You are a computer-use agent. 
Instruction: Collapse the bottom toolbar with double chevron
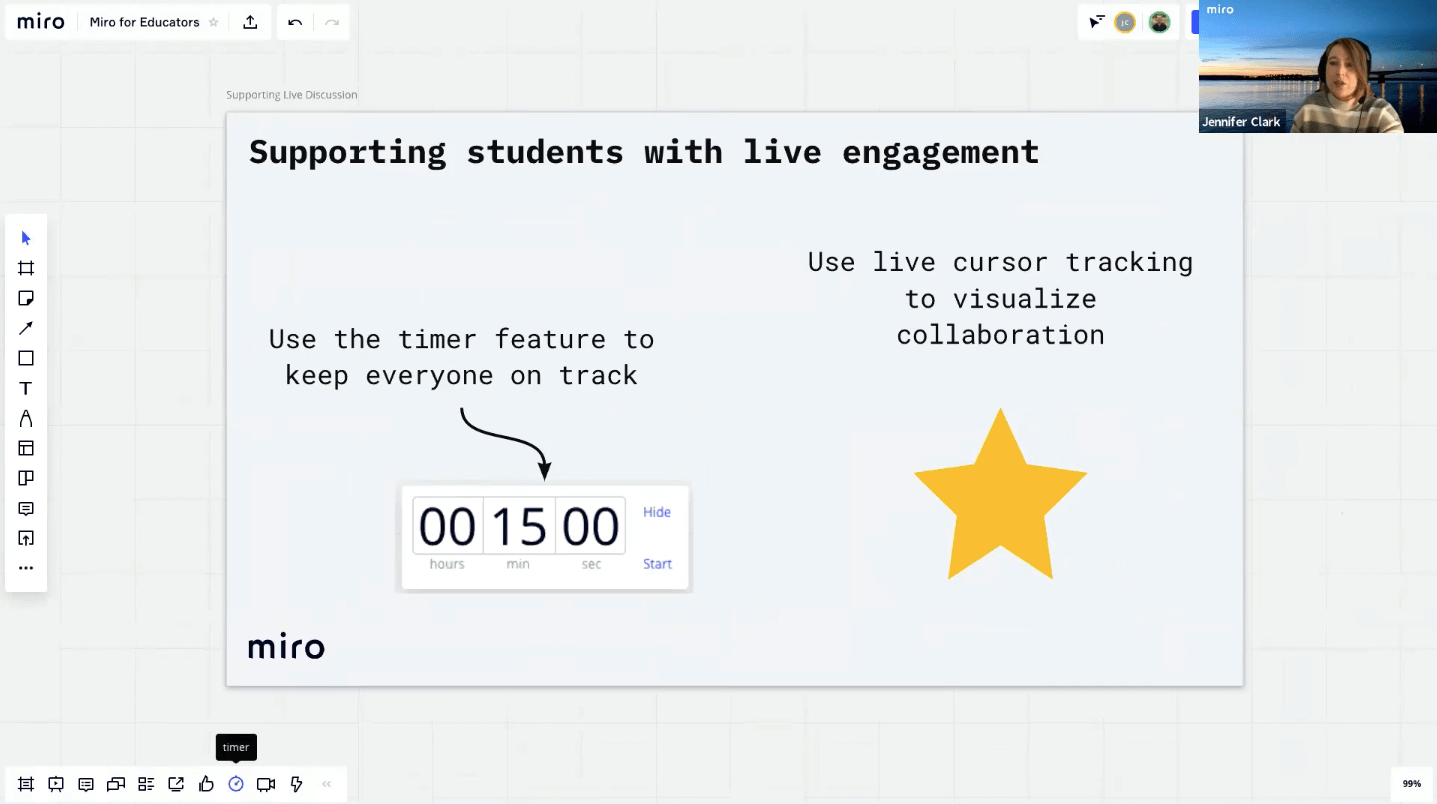pyautogui.click(x=326, y=784)
